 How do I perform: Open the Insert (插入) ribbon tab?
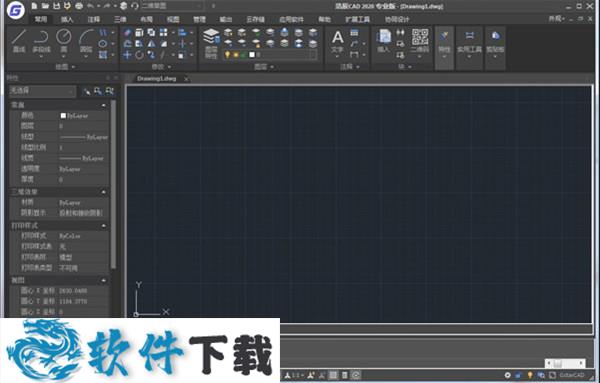67,19
